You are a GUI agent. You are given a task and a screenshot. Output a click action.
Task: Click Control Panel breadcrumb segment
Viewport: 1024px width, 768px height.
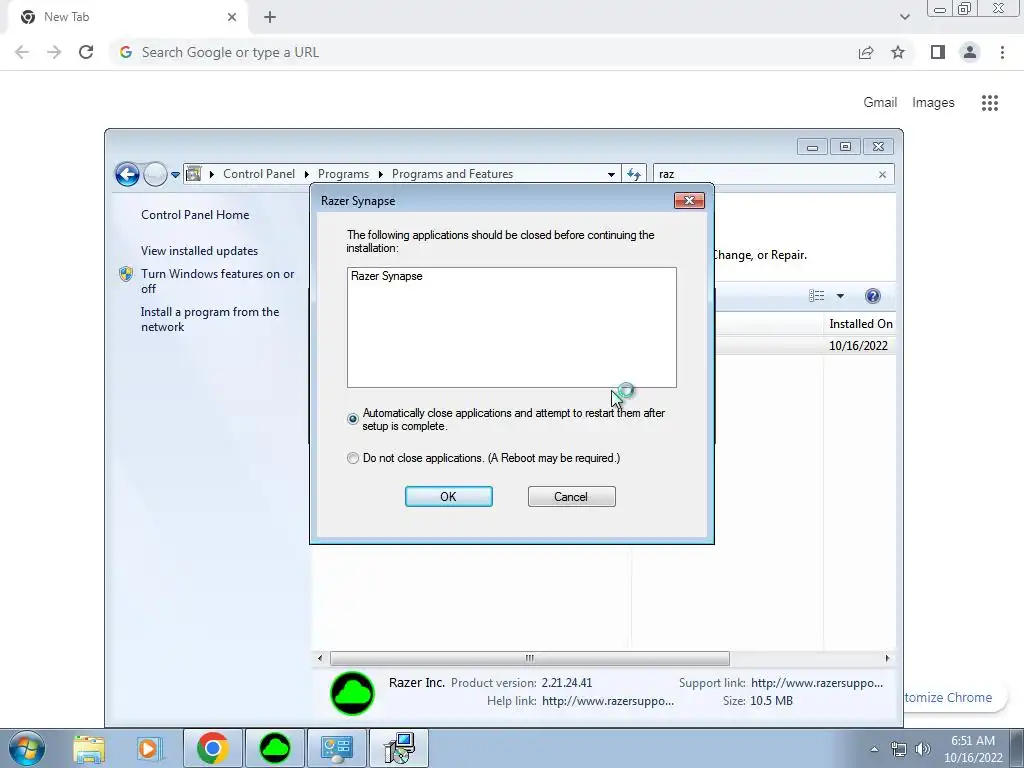pyautogui.click(x=259, y=174)
